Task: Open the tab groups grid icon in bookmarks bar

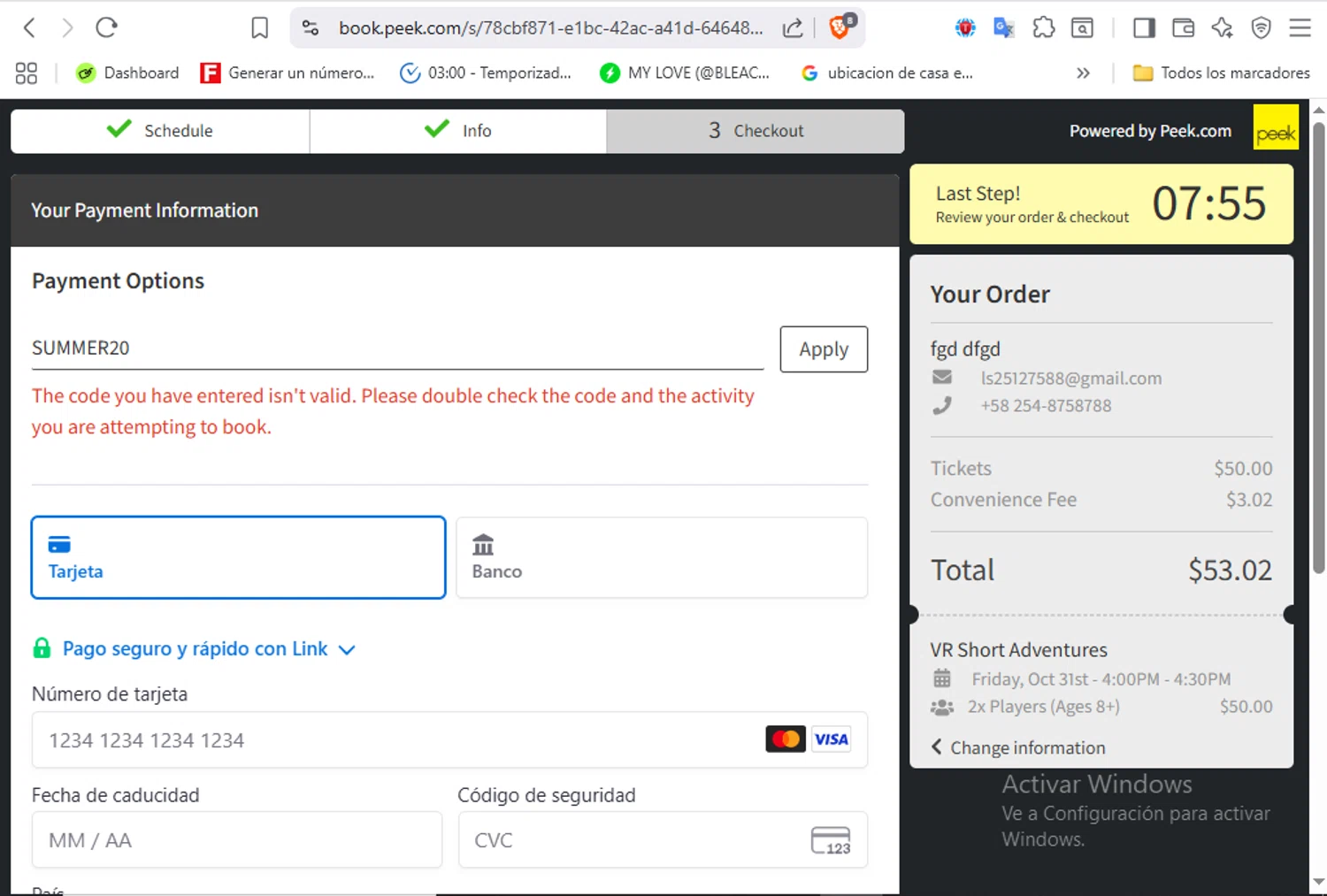Action: click(27, 73)
